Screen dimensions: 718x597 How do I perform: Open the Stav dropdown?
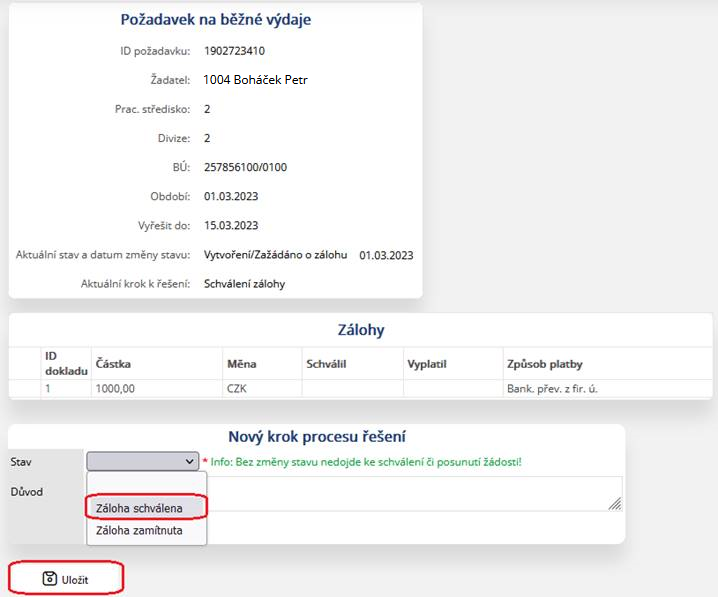tap(142, 461)
